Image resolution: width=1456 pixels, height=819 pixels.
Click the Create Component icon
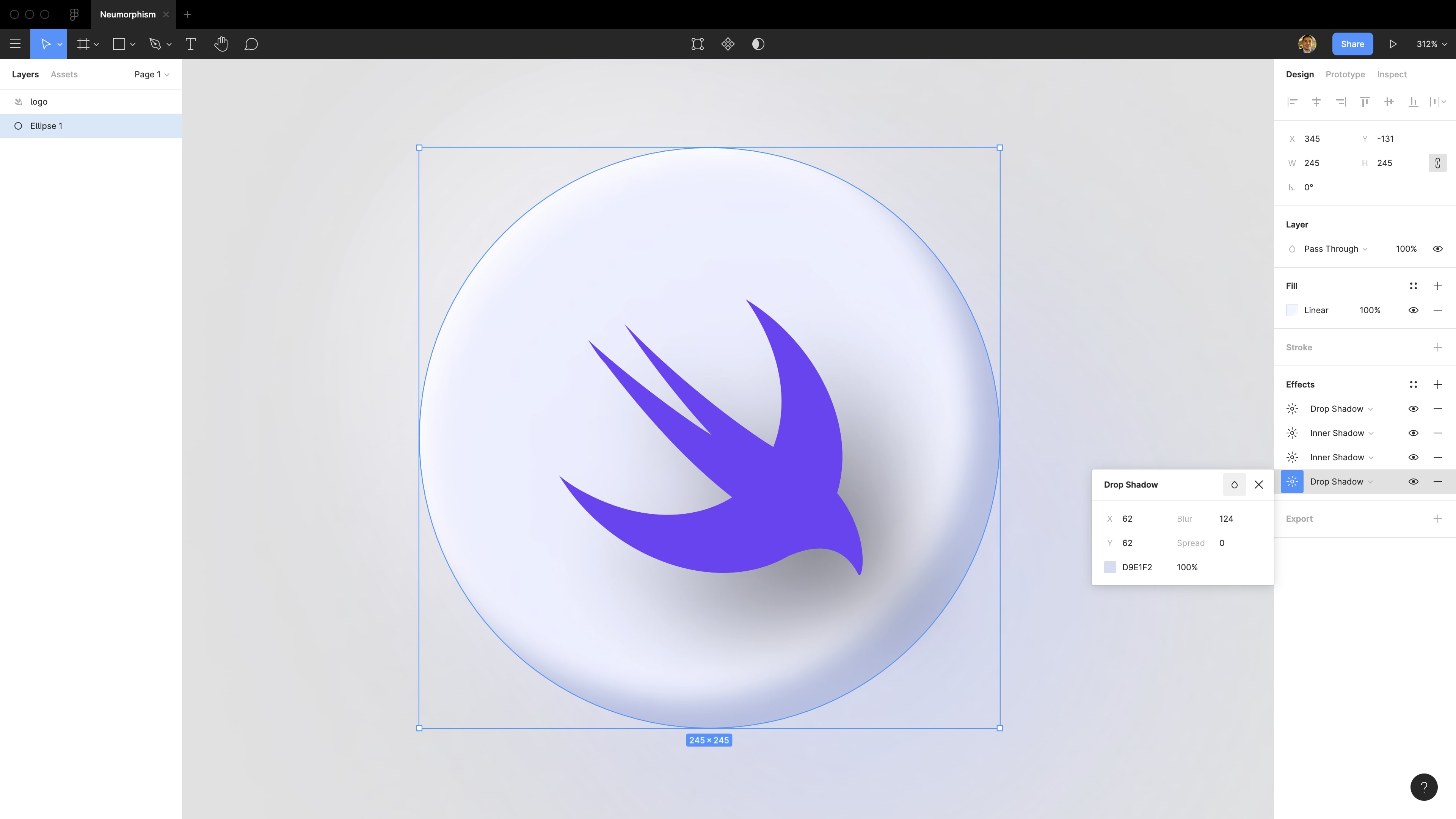728,44
